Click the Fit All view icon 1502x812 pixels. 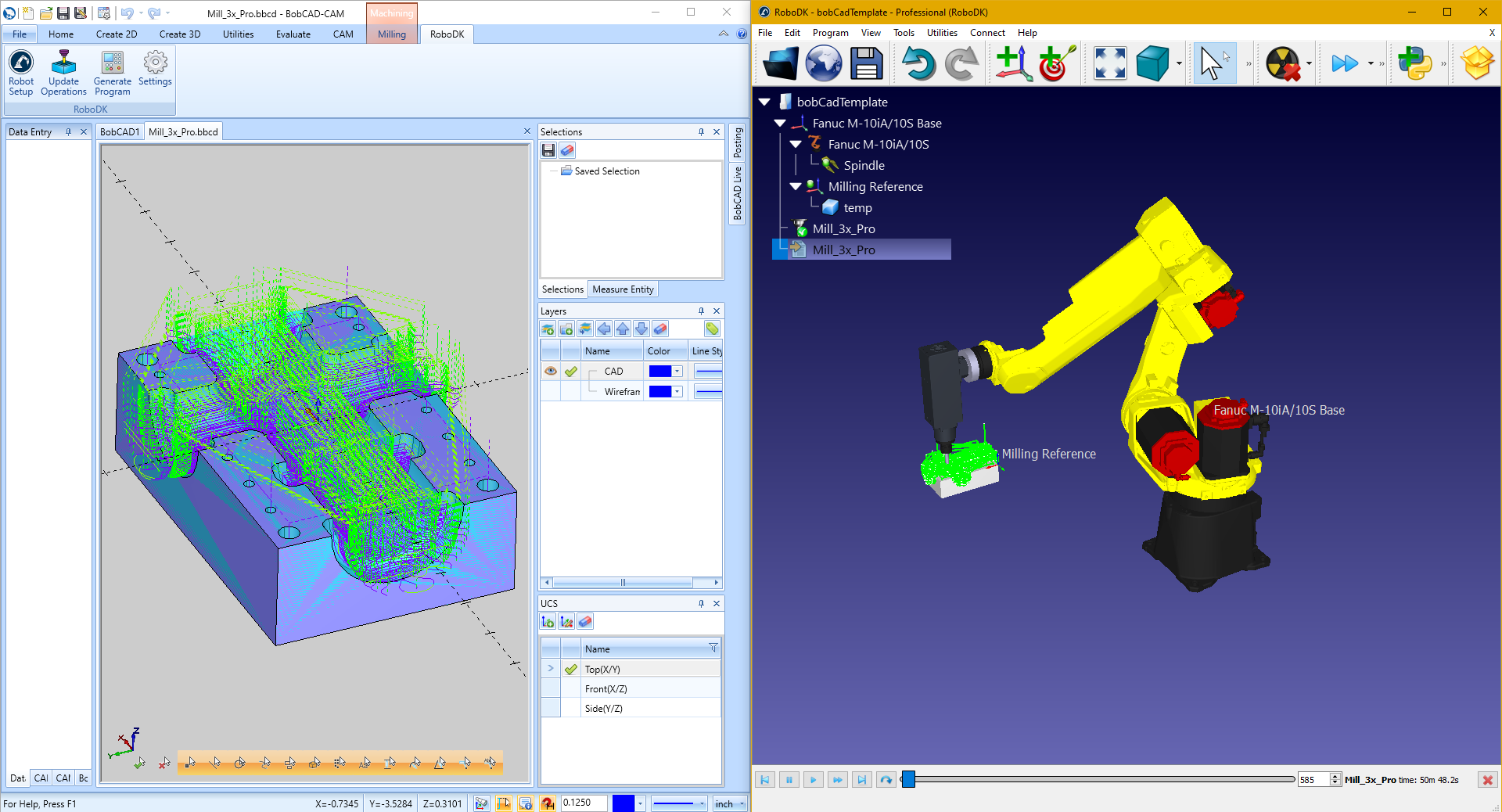(x=1109, y=63)
